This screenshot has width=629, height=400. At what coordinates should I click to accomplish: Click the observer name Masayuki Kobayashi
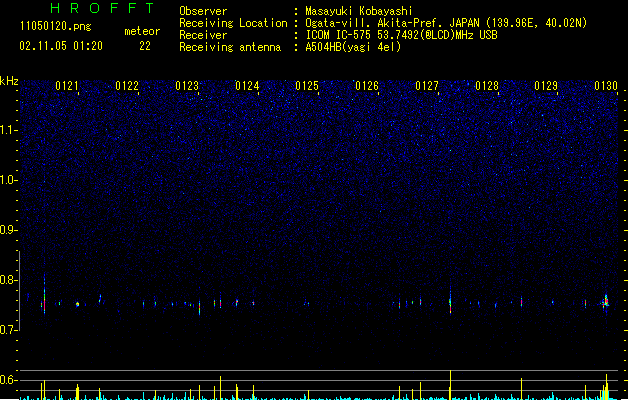tap(359, 11)
